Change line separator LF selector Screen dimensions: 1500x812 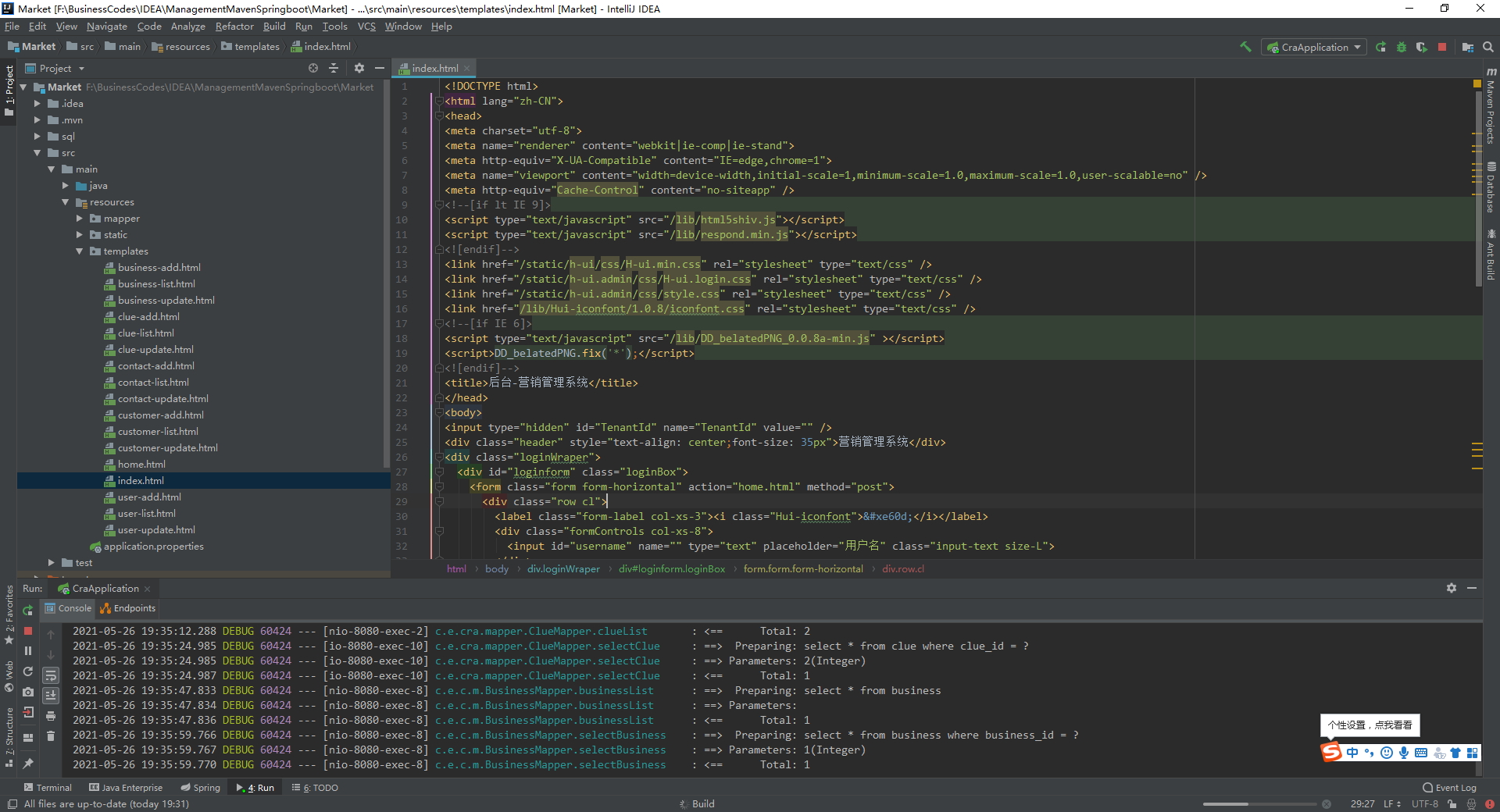(1392, 803)
